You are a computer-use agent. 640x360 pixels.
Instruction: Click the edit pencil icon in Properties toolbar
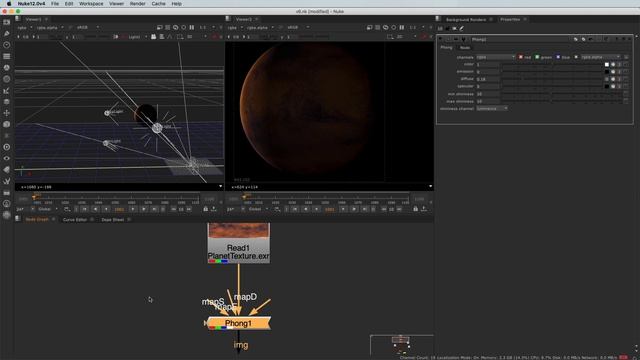pos(462,29)
